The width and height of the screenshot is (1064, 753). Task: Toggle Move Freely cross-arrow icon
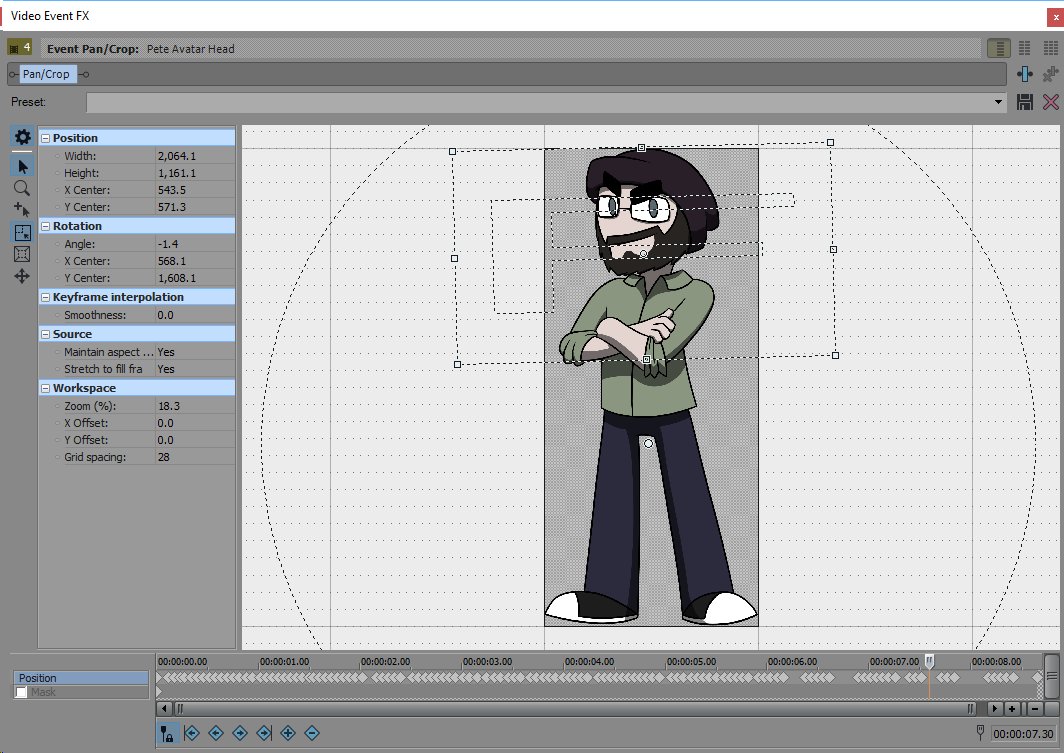coord(22,276)
